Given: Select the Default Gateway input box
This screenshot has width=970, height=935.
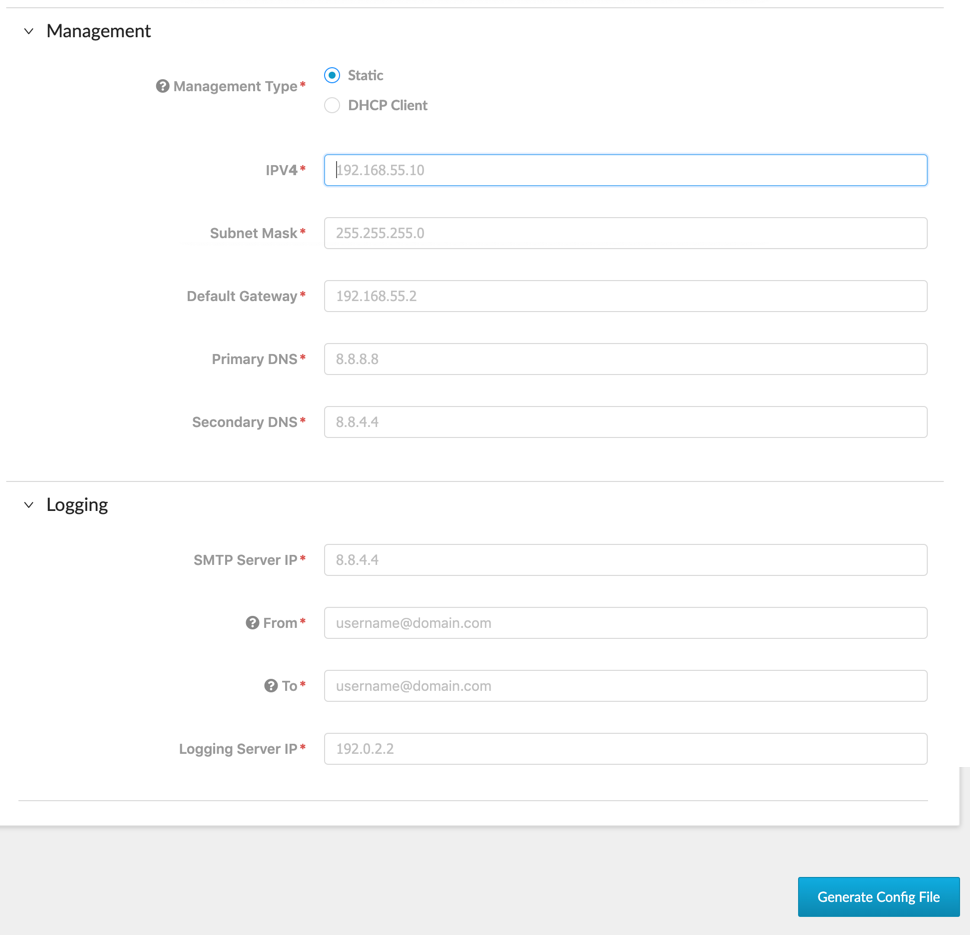Looking at the screenshot, I should pyautogui.click(x=624, y=296).
